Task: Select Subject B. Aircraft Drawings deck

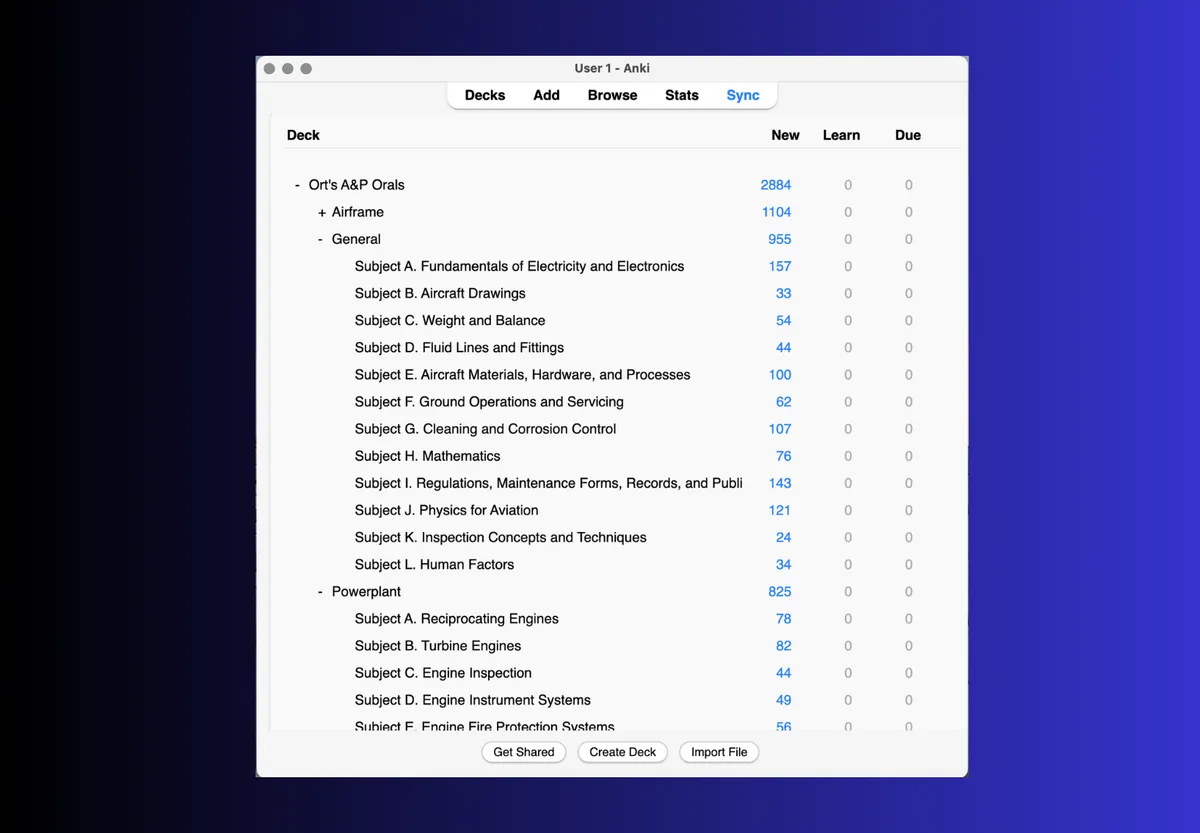Action: pyautogui.click(x=440, y=293)
